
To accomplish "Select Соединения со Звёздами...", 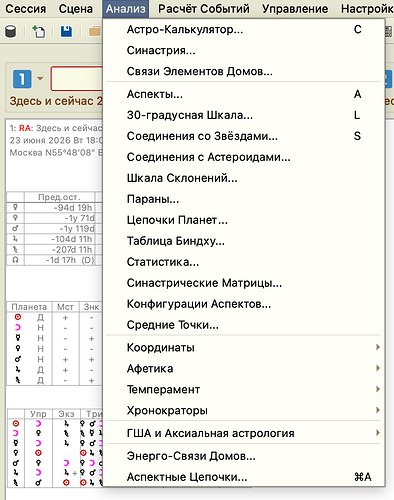I will (x=244, y=136).
